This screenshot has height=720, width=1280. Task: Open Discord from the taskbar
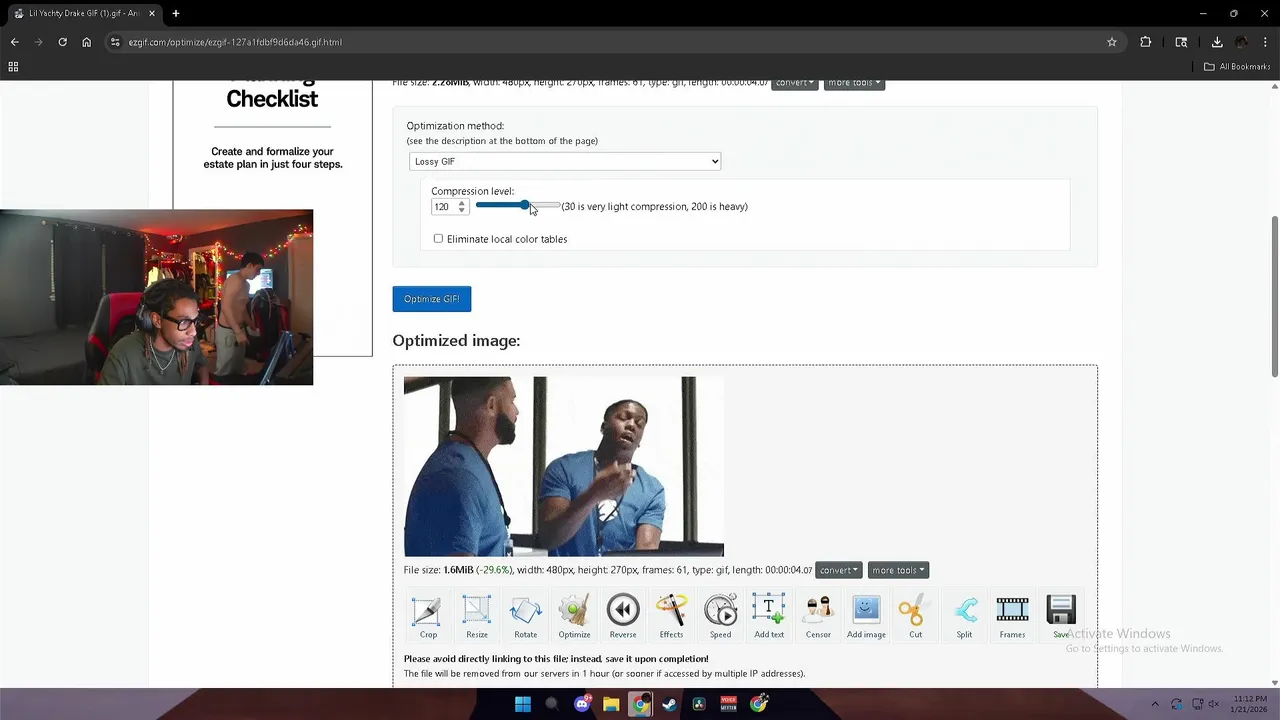[x=582, y=704]
